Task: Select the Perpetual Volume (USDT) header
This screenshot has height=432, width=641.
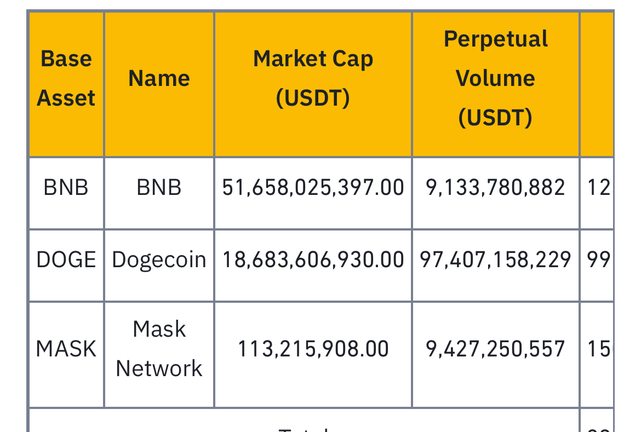Action: (496, 78)
